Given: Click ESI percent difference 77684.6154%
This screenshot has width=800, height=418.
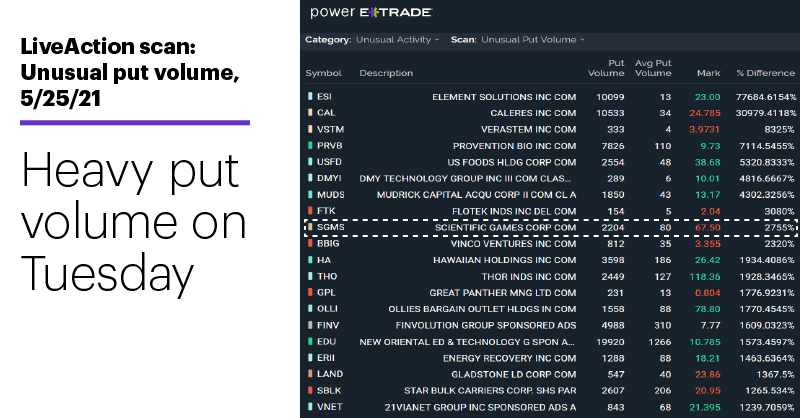Looking at the screenshot, I should pos(766,97).
